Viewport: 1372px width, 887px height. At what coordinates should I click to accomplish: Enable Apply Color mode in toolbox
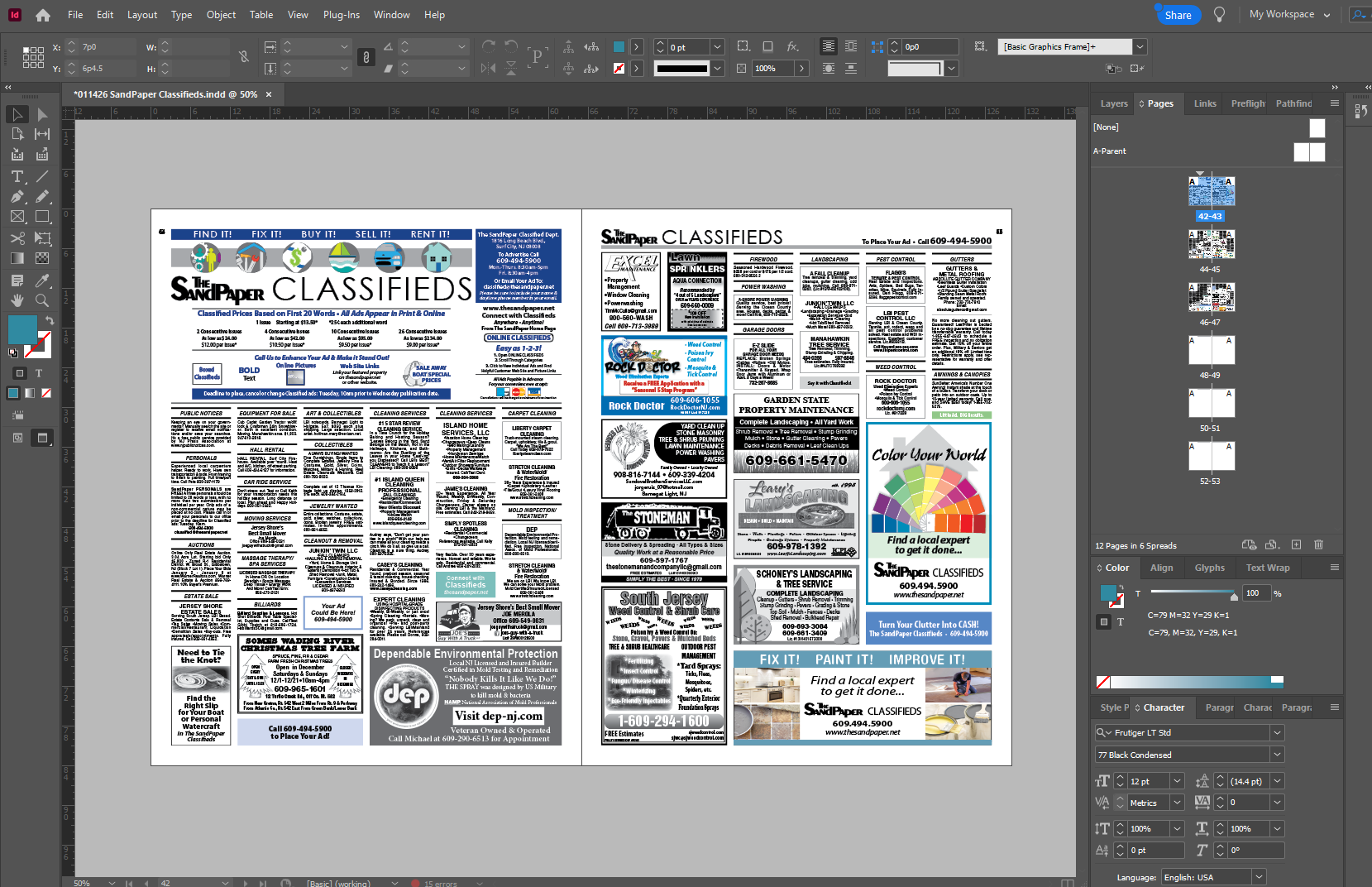tap(13, 393)
